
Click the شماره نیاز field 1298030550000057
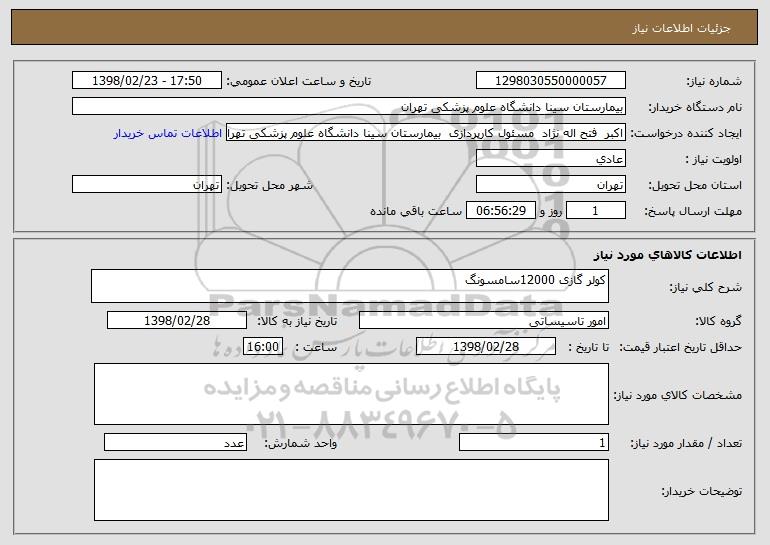(x=550, y=81)
